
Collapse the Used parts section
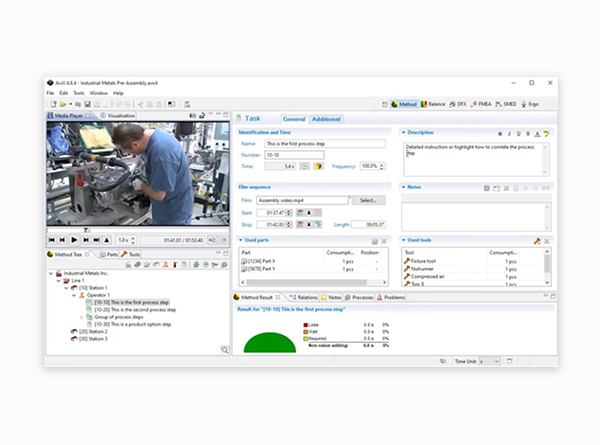(241, 241)
